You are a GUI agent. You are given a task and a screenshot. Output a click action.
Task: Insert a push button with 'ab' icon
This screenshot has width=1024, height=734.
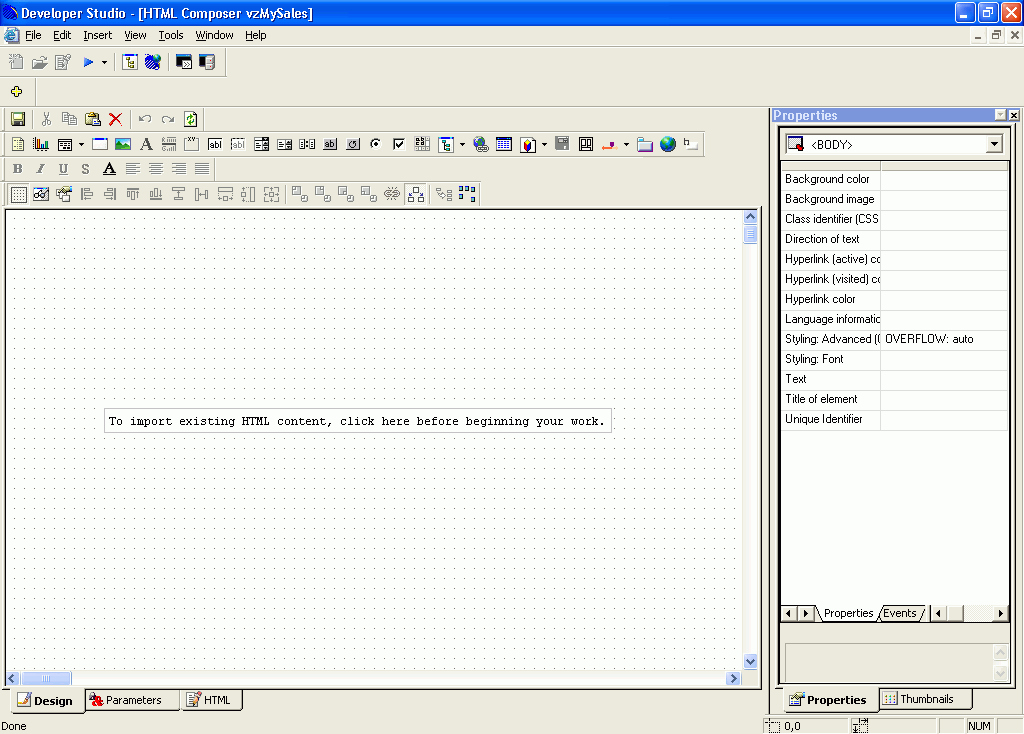pos(330,144)
